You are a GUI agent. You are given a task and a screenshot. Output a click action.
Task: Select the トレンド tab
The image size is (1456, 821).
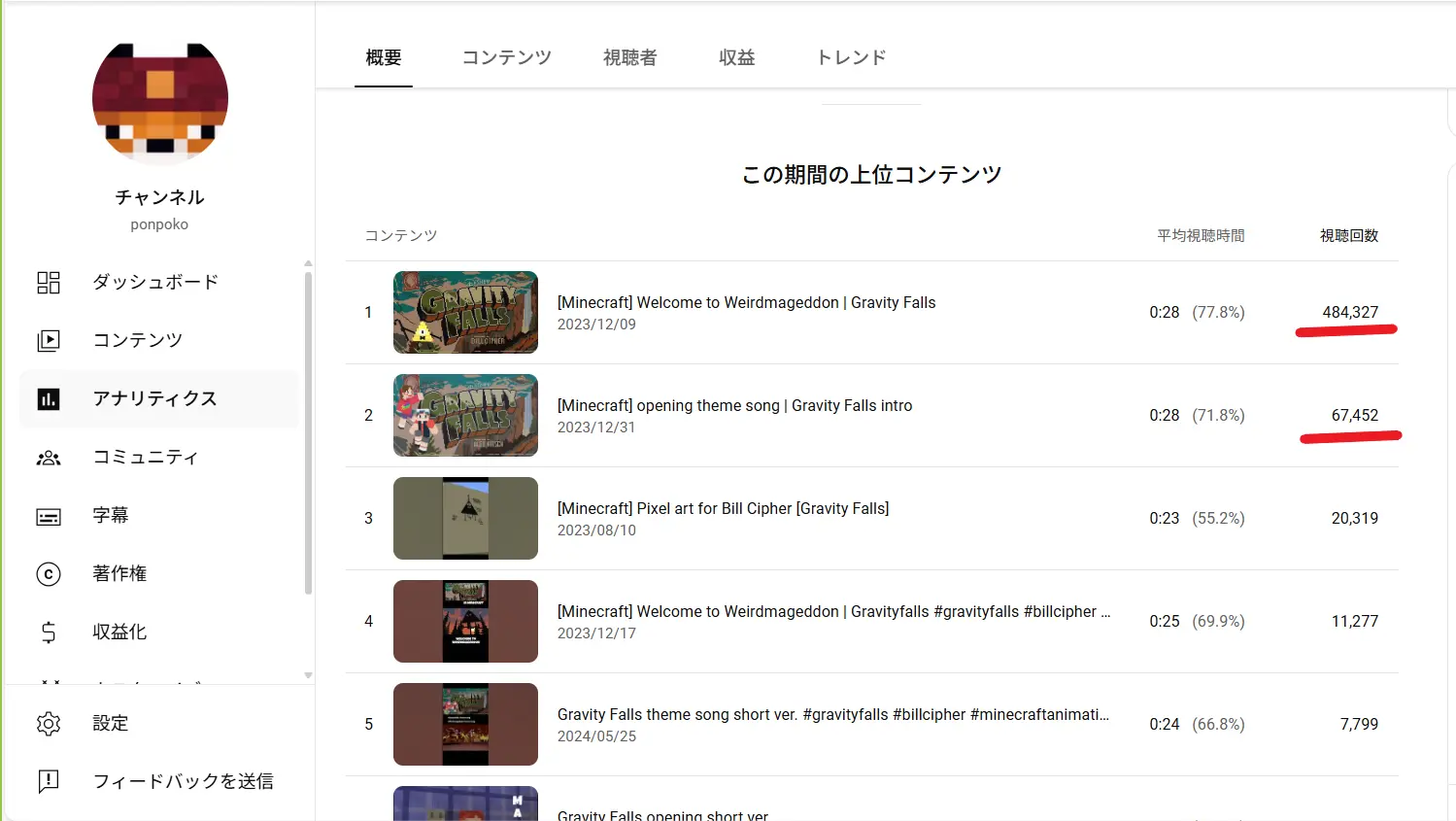[x=851, y=58]
